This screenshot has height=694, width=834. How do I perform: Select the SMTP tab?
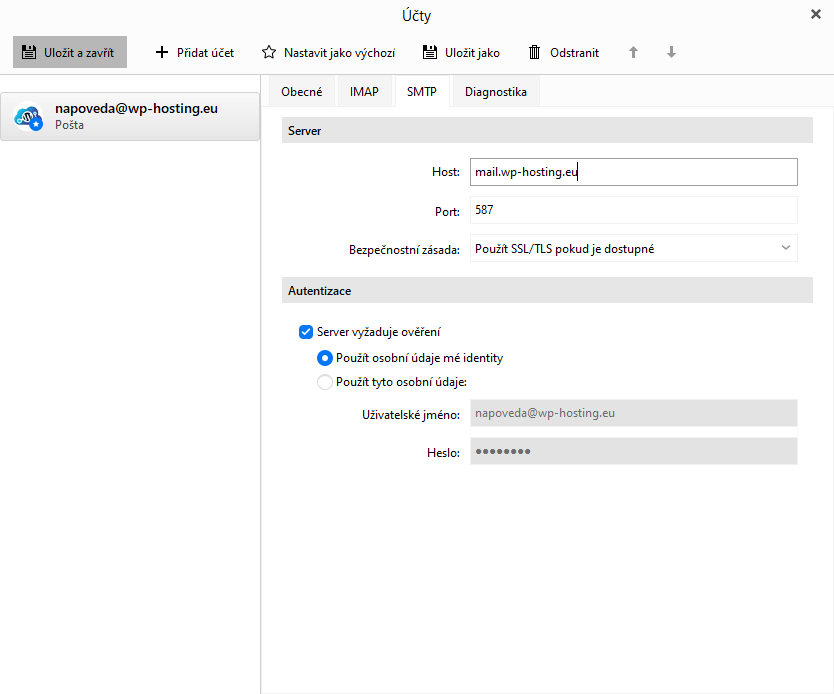click(421, 92)
